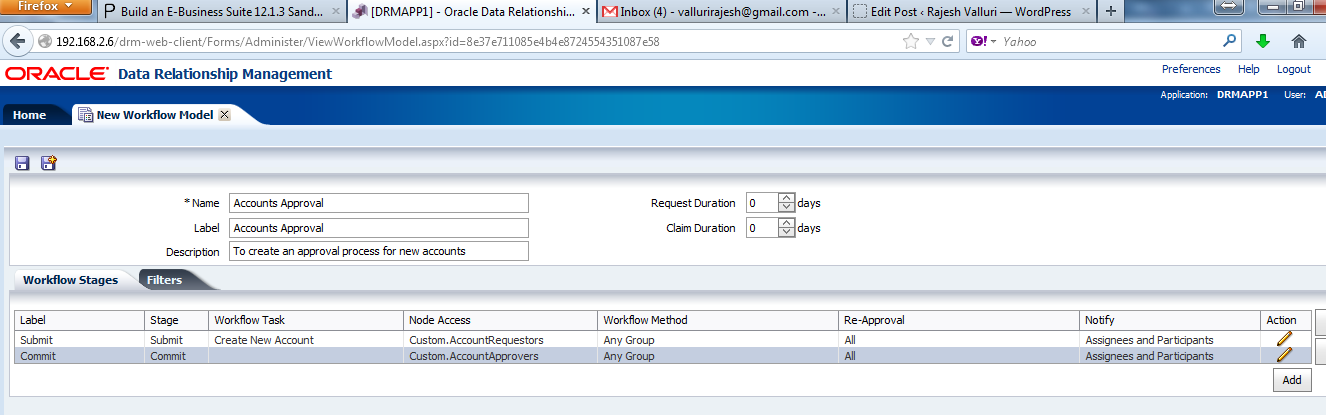Decrease Claim Duration with the down arrow
1328x415 pixels.
(786, 233)
